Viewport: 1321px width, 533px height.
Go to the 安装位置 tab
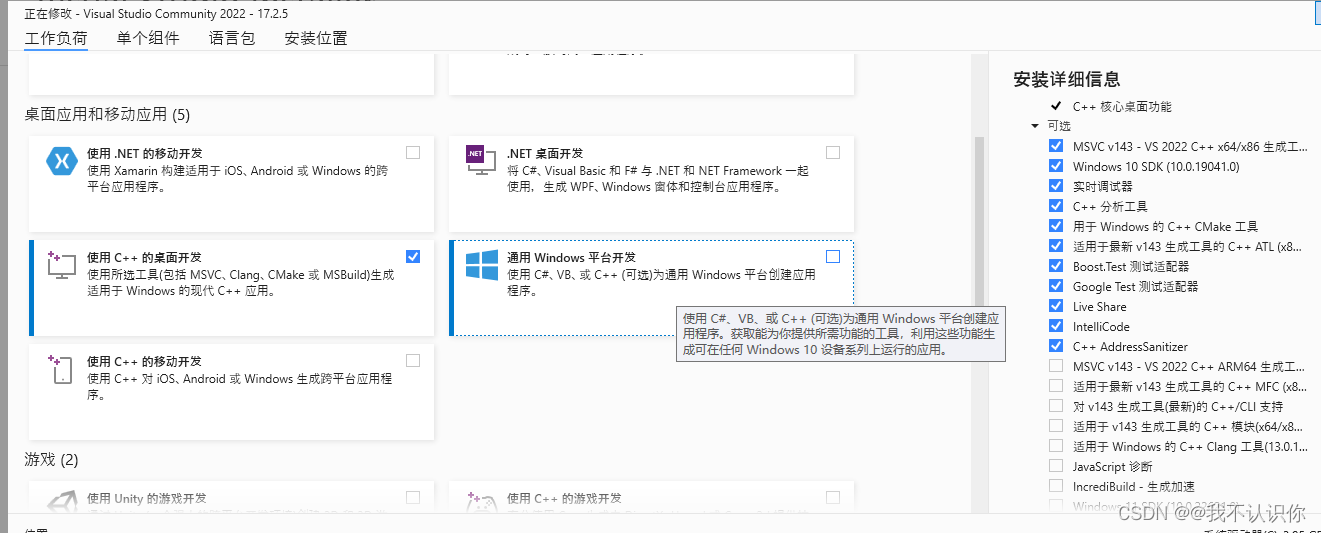[316, 38]
